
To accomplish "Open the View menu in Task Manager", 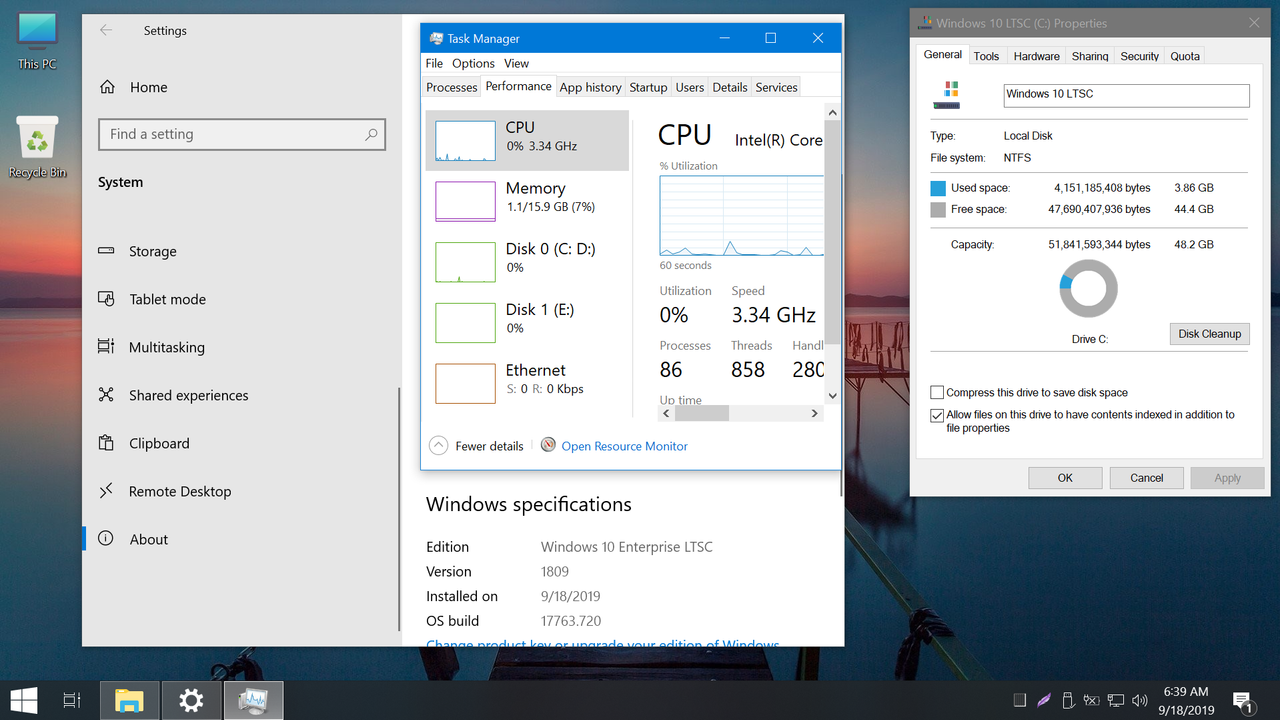I will [517, 63].
